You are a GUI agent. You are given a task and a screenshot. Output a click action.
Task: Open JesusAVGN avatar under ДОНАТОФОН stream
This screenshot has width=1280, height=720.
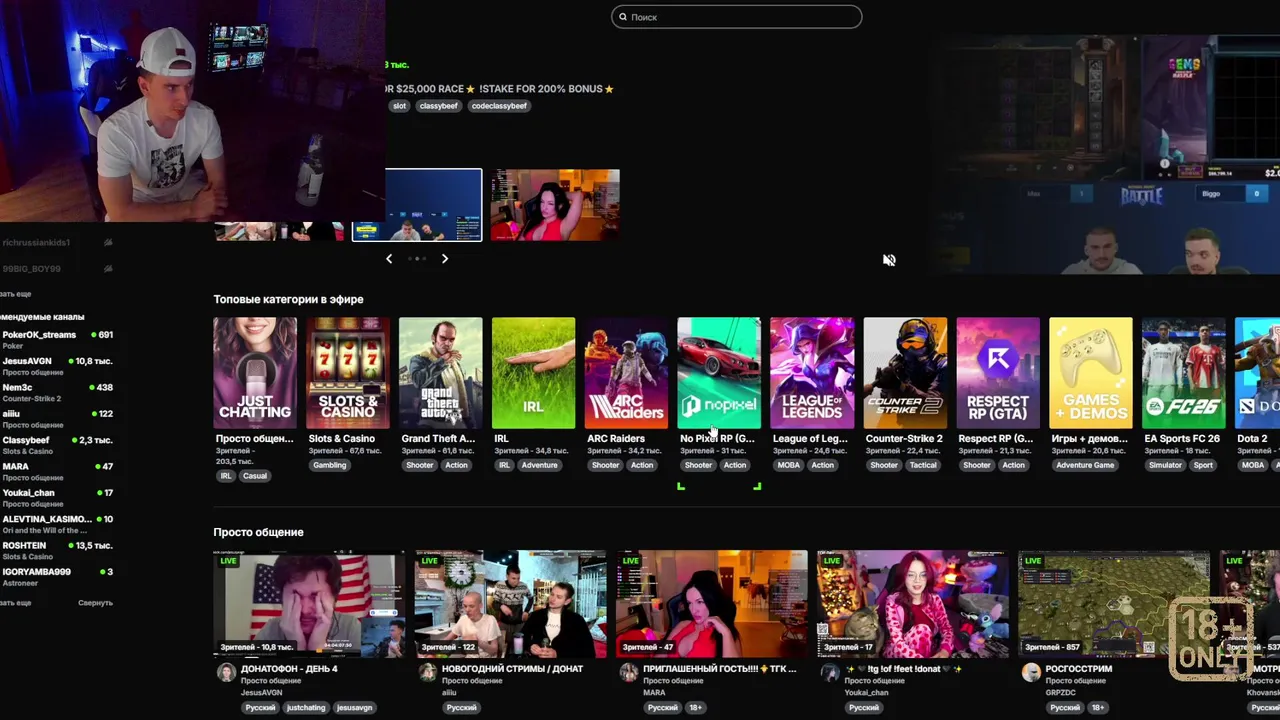pos(226,673)
